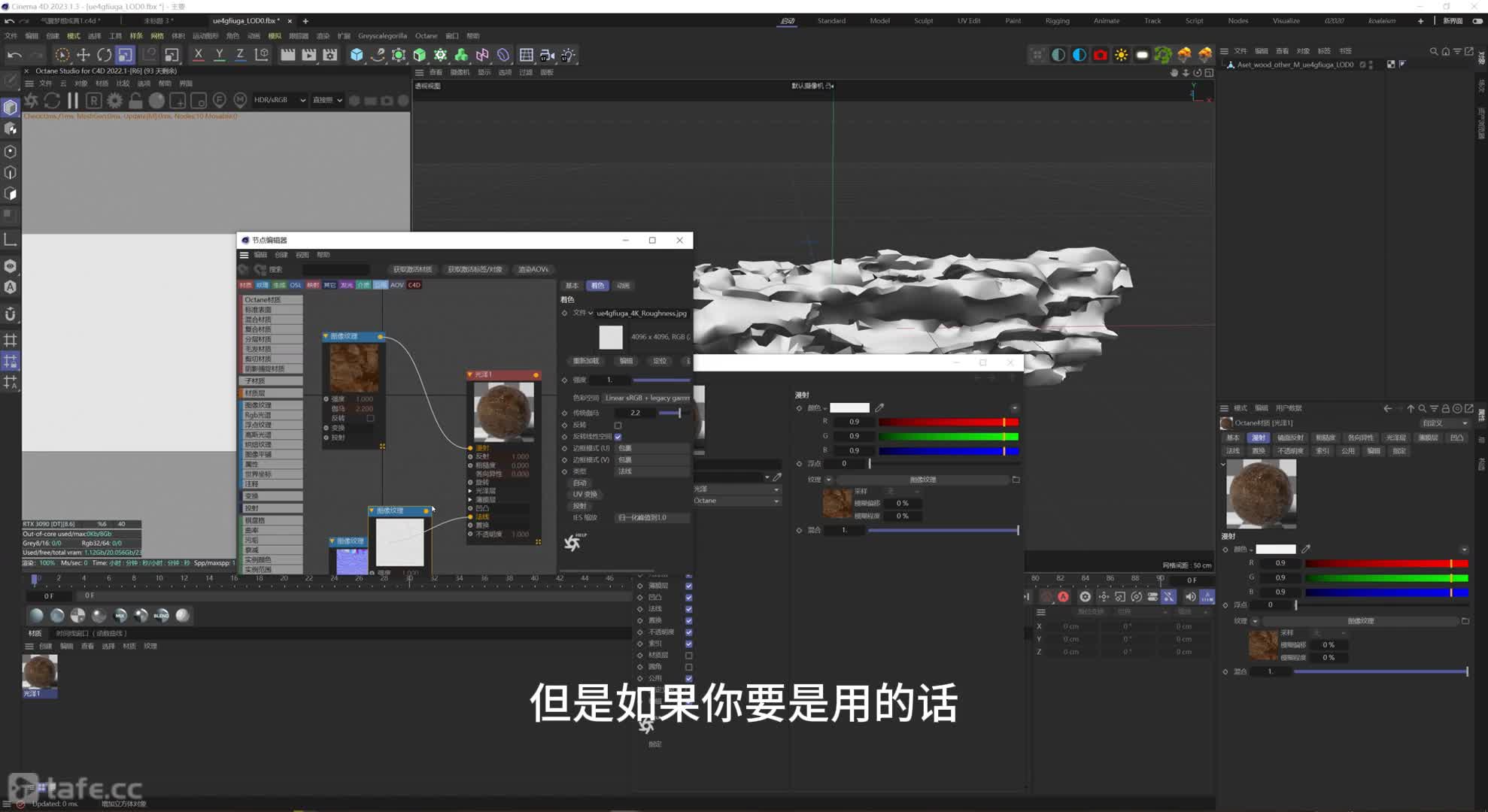Open the Linear sRGB color space dropdown
The width and height of the screenshot is (1488, 812).
tap(645, 398)
